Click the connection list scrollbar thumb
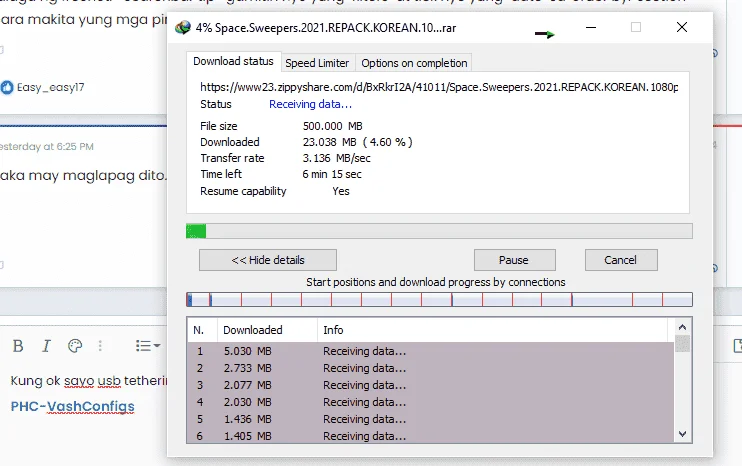The height and width of the screenshot is (466, 742). point(682,343)
